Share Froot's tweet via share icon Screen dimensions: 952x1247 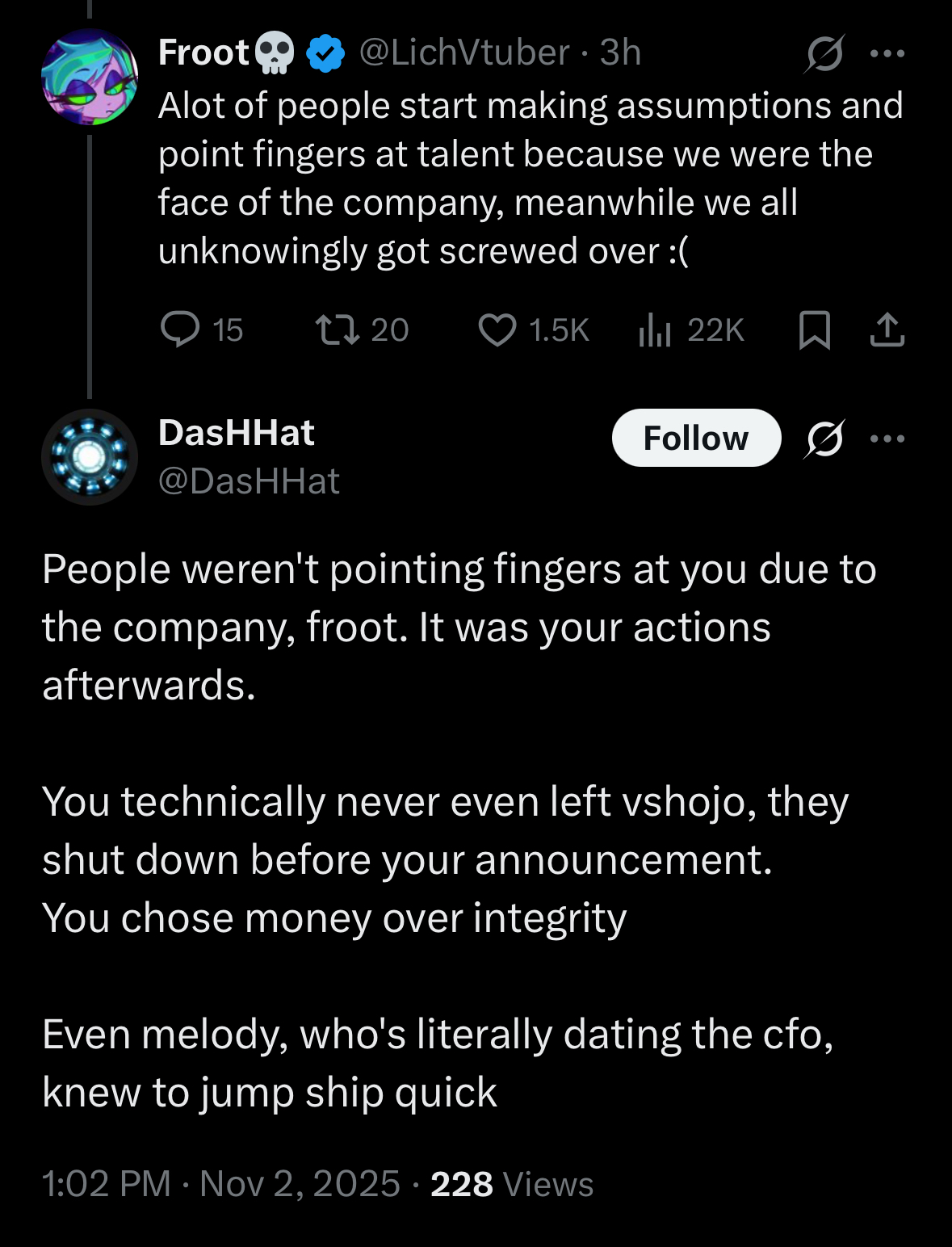point(887,330)
